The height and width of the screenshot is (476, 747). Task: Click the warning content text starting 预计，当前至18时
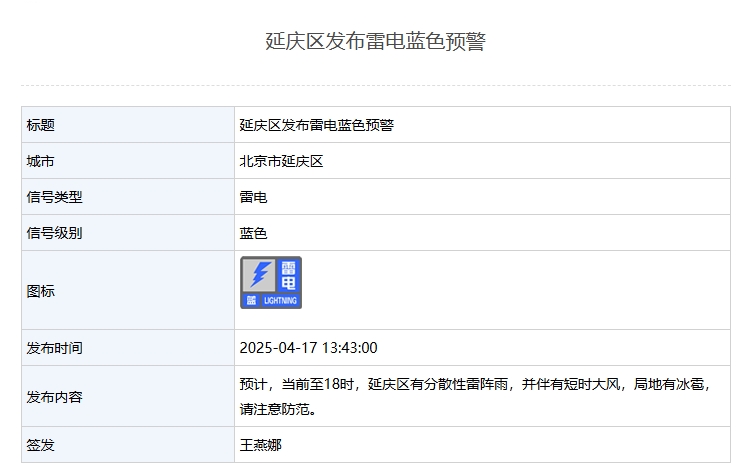coord(475,396)
